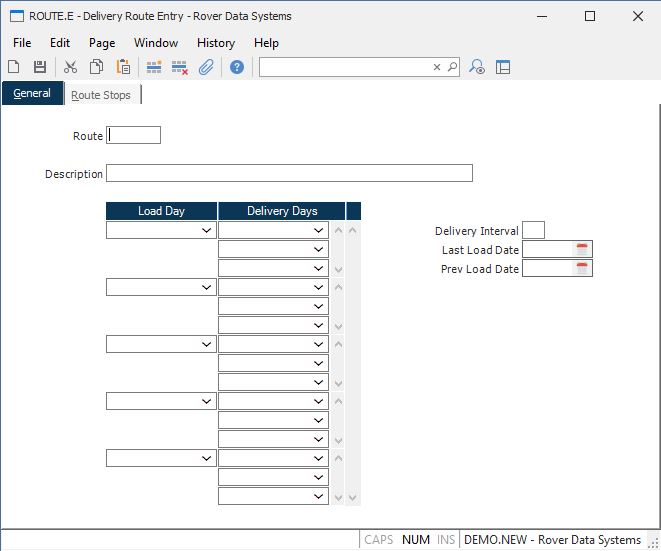Expand the first Delivery Days dropdown
Image resolution: width=661 pixels, height=551 pixels.
click(x=319, y=230)
